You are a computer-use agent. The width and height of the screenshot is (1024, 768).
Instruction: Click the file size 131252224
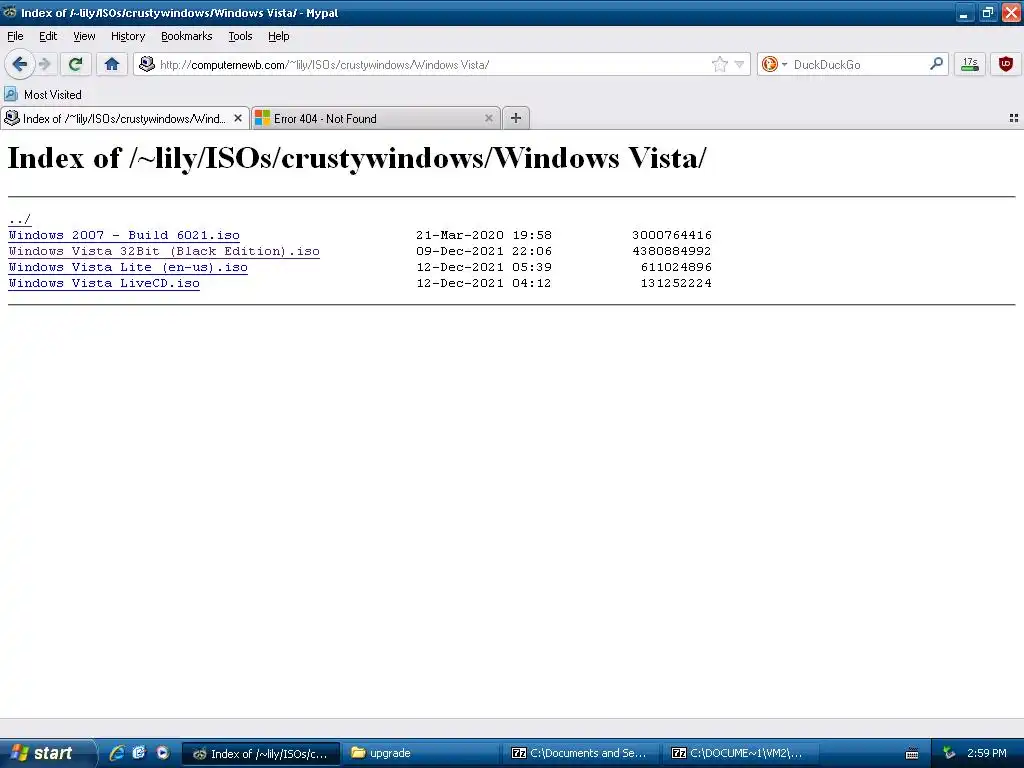point(676,283)
